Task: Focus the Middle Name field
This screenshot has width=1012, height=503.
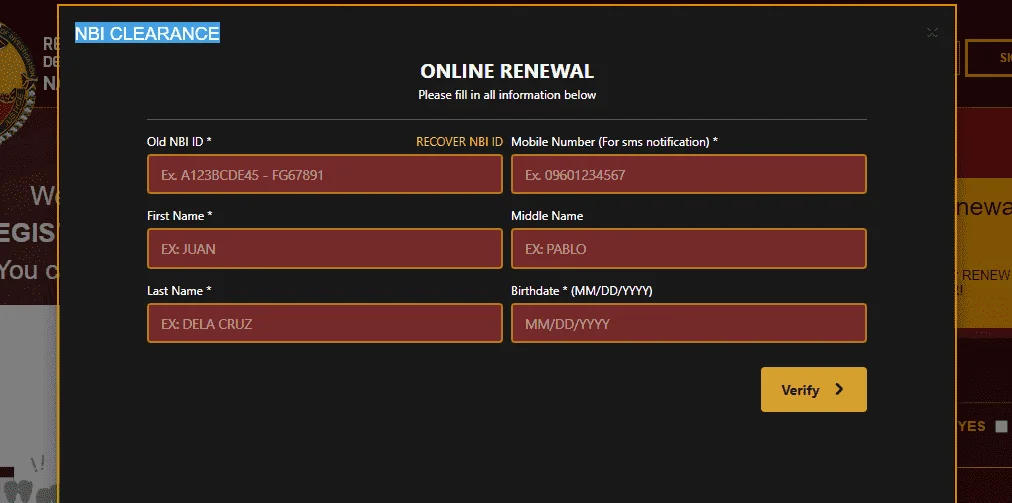Action: coord(689,249)
